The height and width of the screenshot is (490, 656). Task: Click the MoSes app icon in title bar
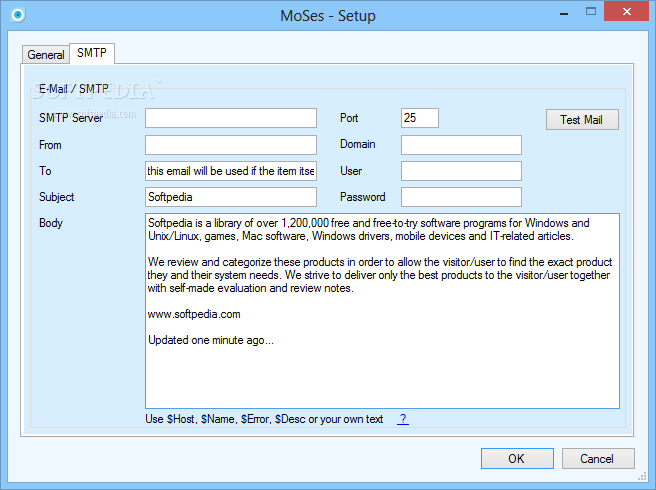coord(18,15)
